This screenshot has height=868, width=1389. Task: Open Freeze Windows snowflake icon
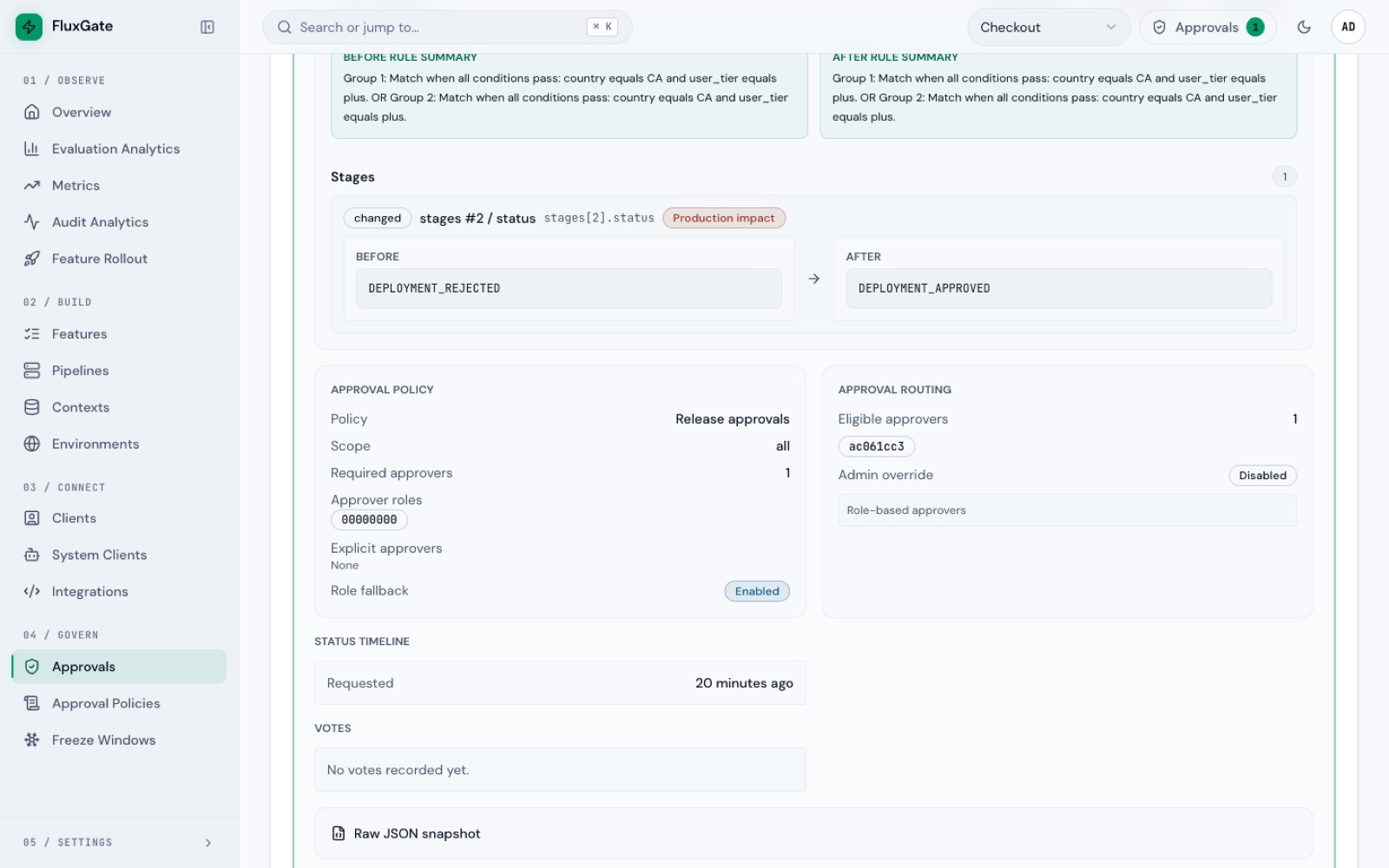point(32,740)
